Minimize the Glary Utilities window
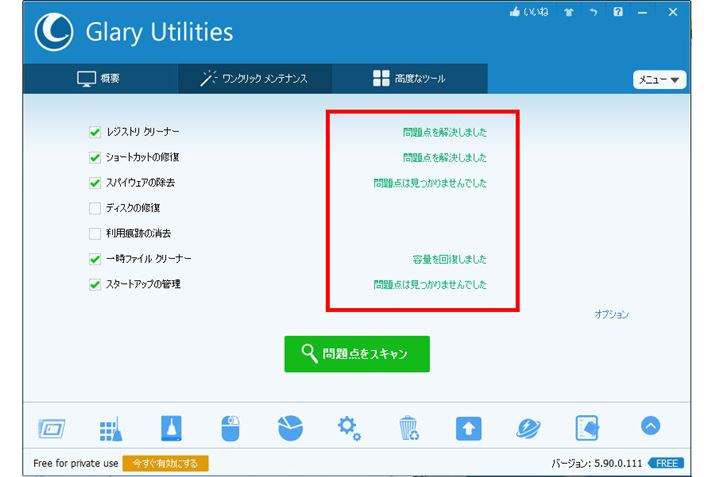 click(x=642, y=12)
